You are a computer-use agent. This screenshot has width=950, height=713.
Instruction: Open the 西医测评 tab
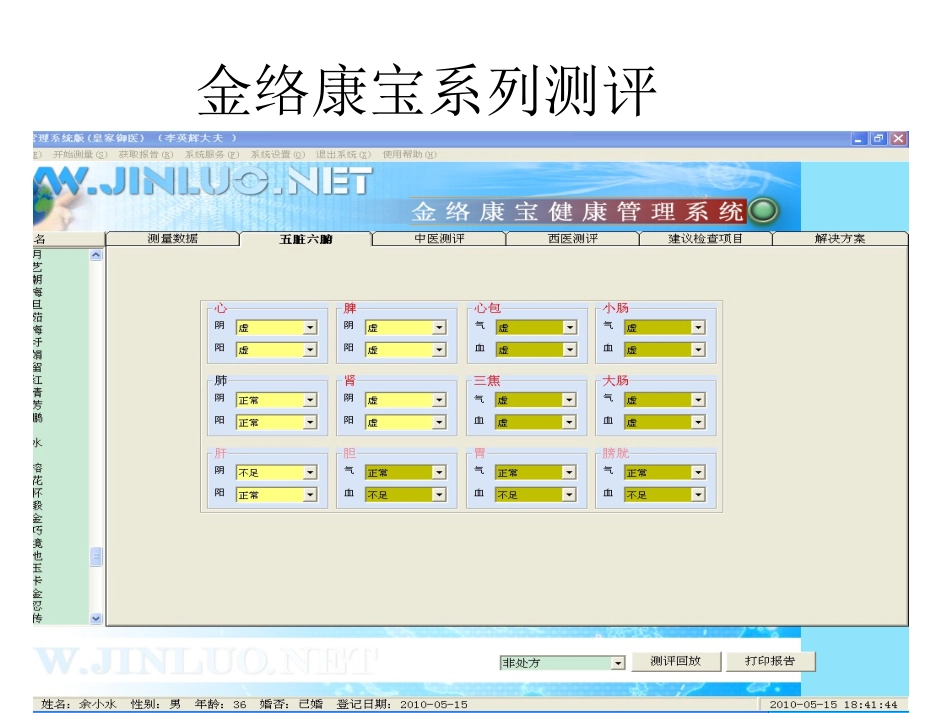pyautogui.click(x=573, y=239)
